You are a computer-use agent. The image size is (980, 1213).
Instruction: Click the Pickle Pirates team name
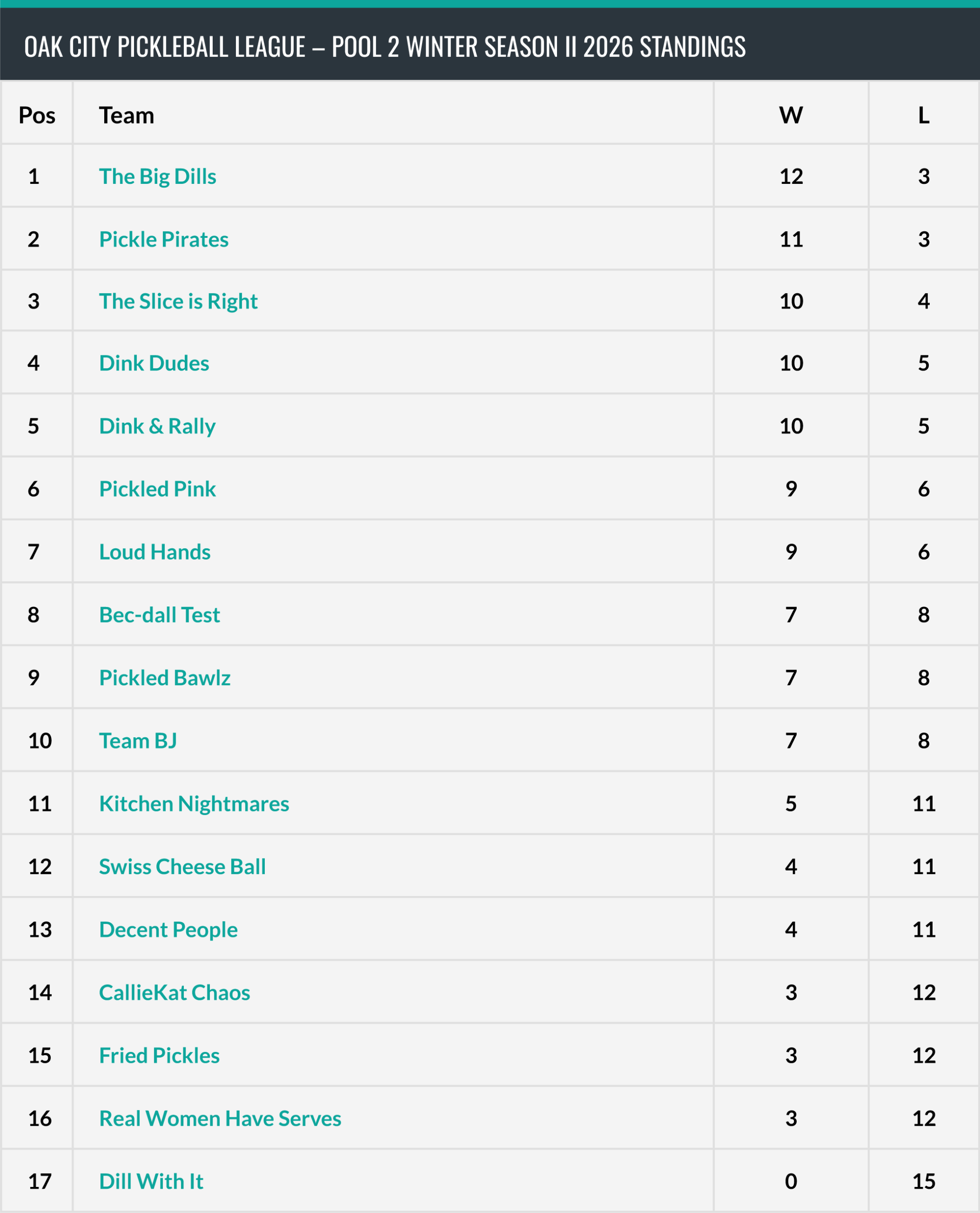(x=164, y=239)
